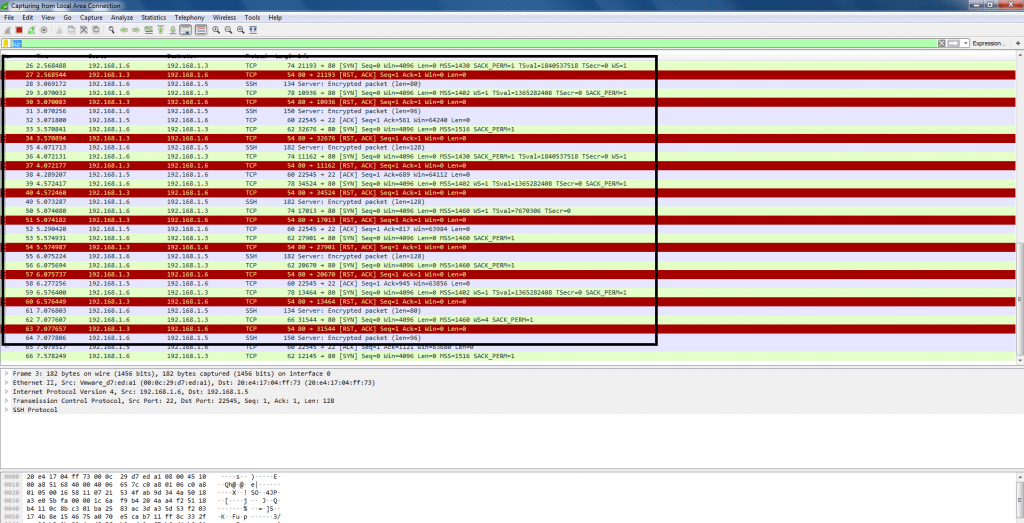Open display filter history dropdown arrow
This screenshot has height=523, width=1024.
(965, 43)
